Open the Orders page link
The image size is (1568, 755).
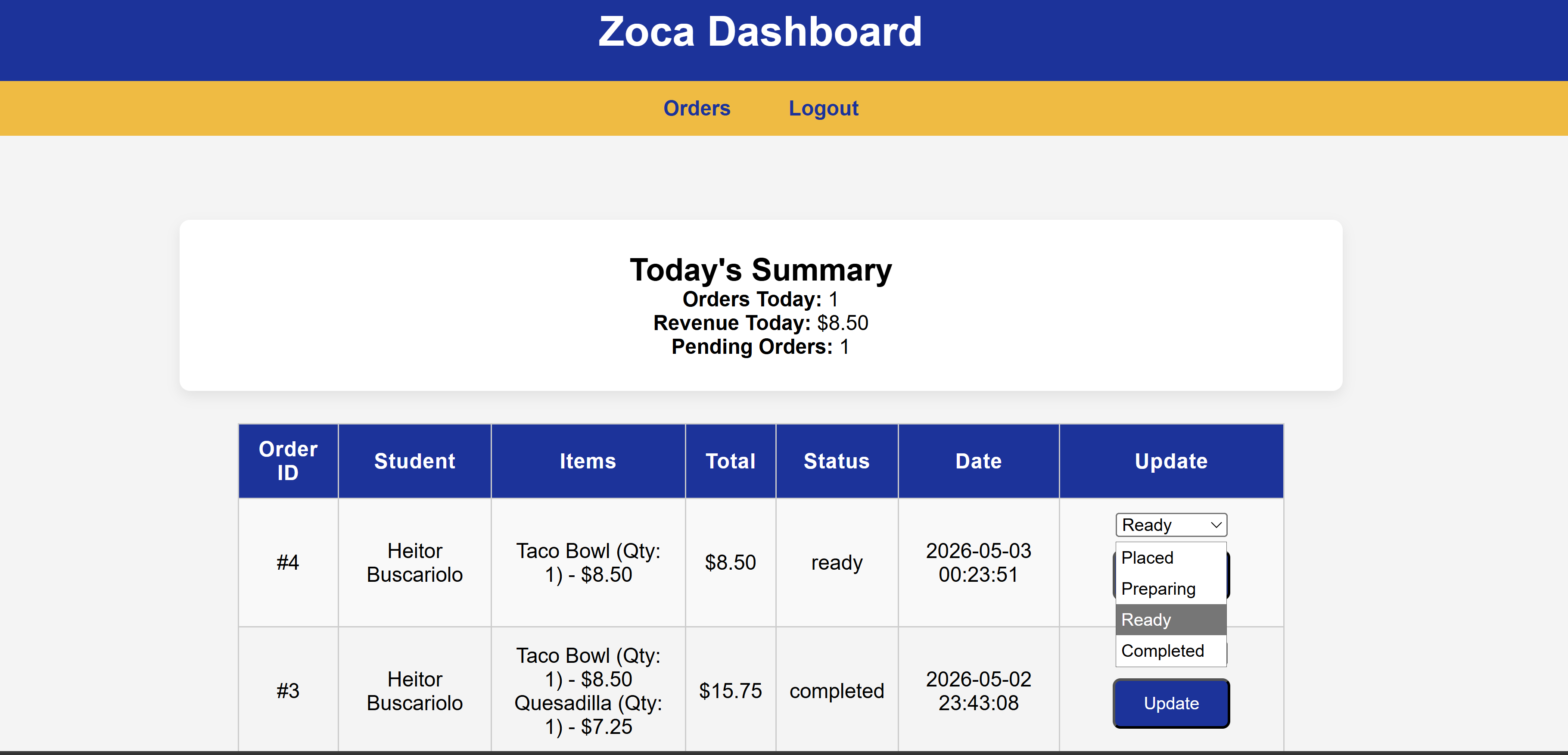tap(697, 108)
